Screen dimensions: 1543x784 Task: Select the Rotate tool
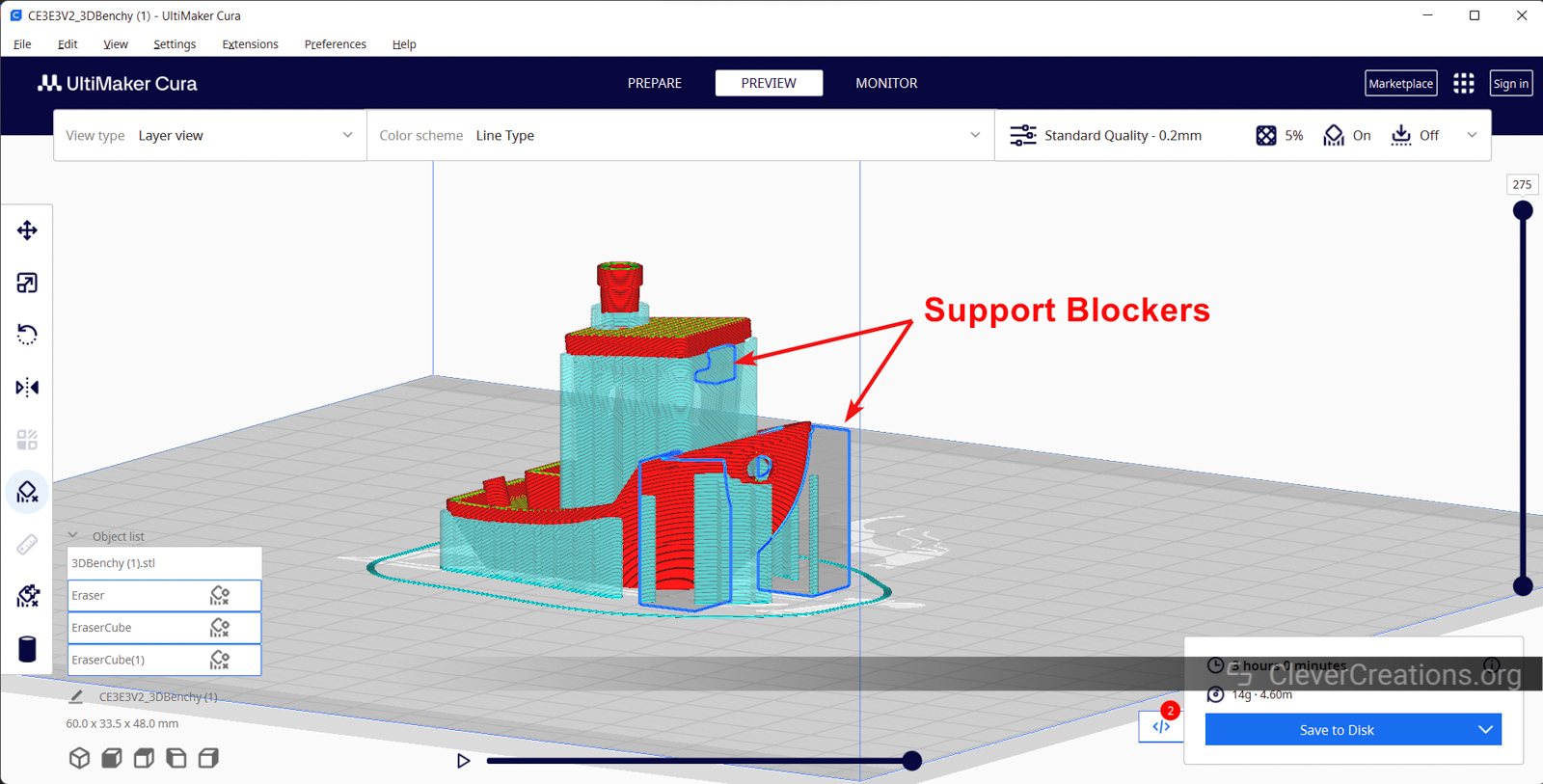click(x=27, y=335)
